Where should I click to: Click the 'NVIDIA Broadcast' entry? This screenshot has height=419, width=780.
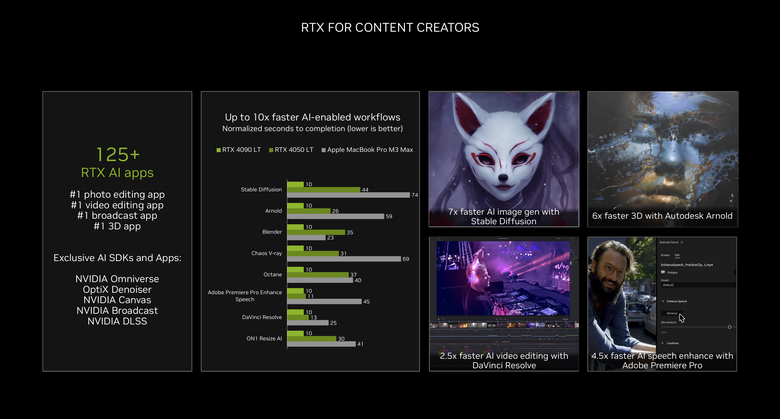coord(117,311)
